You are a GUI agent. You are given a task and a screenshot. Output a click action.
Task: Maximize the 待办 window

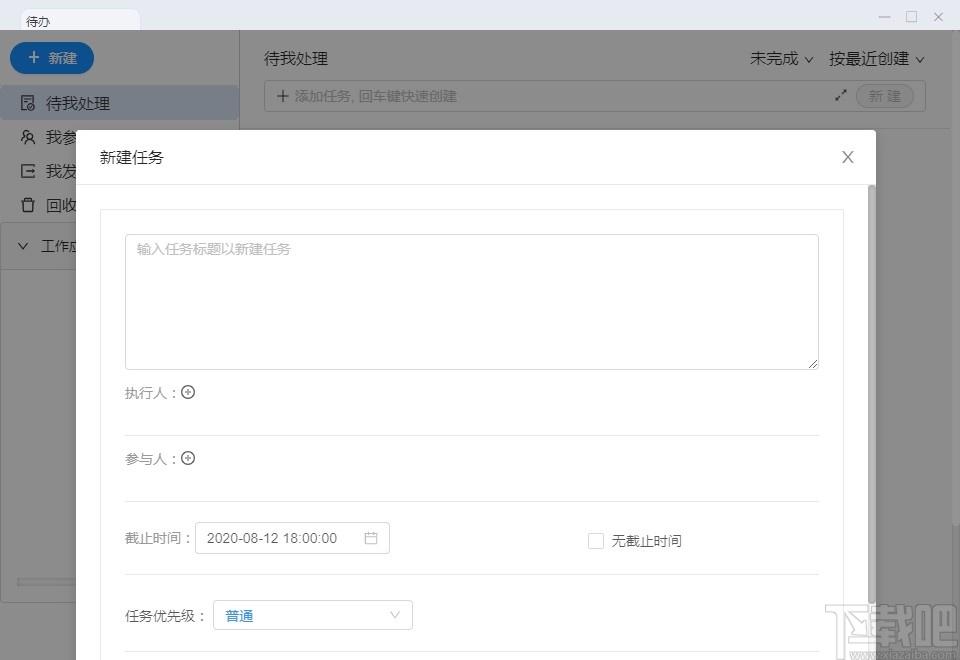coord(912,17)
